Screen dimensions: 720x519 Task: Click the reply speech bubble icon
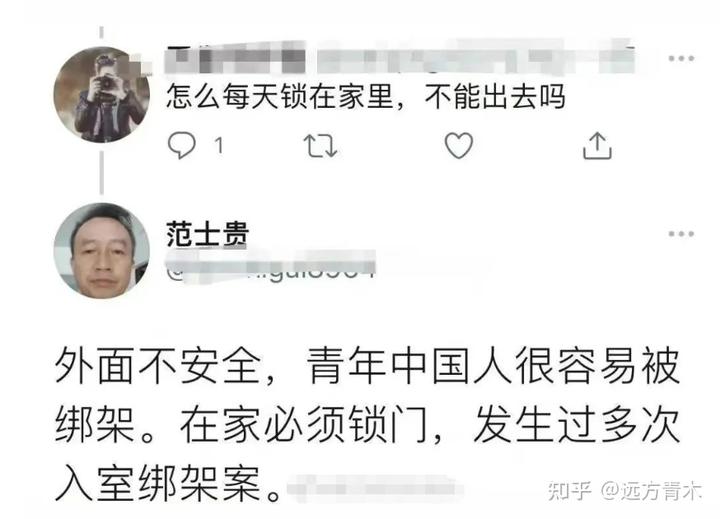coord(181,145)
